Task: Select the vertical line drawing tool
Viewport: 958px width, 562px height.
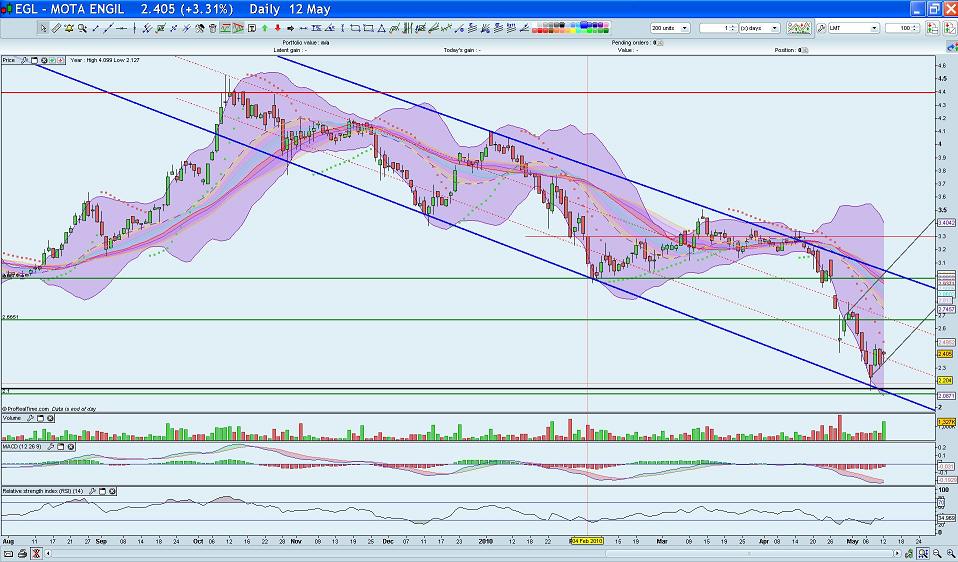Action: point(134,28)
